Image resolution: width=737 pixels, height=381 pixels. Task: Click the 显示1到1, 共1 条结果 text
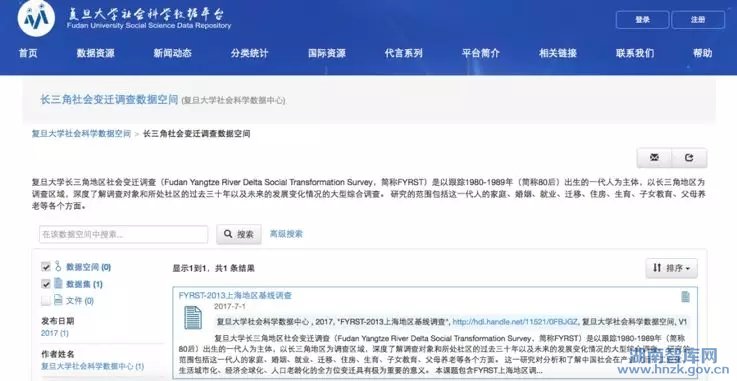[x=213, y=268]
